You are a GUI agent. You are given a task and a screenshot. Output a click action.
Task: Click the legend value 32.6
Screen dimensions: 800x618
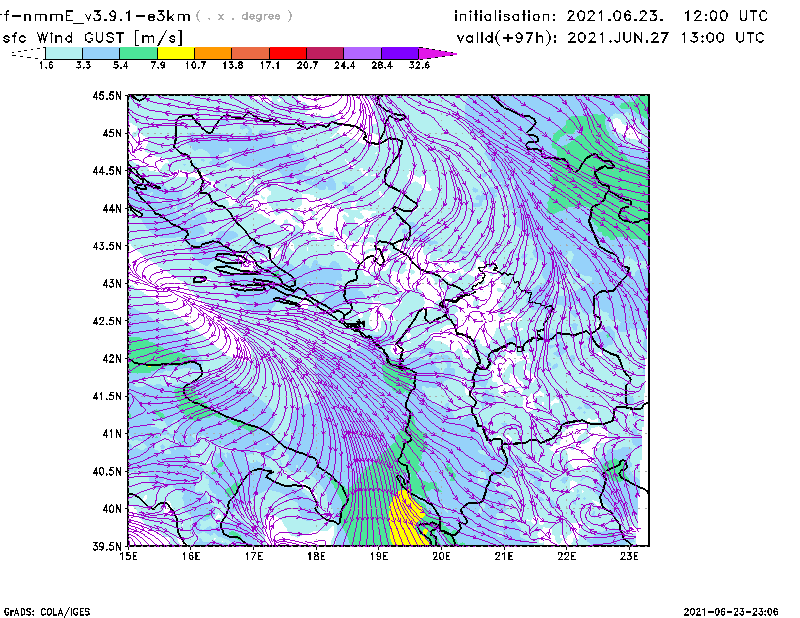click(419, 65)
